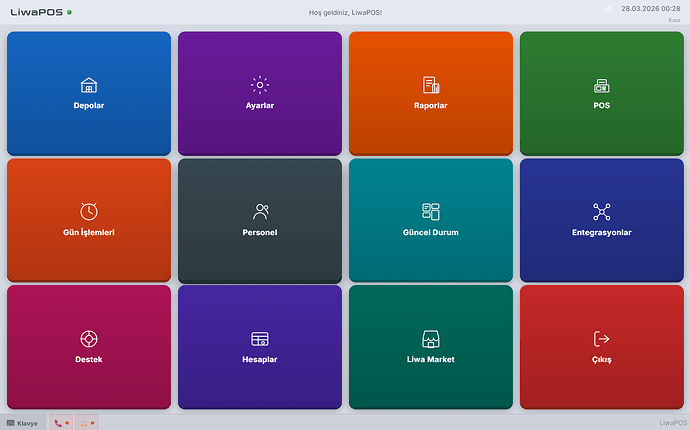Go to the Personel module
The image size is (690, 430).
coord(260,220)
